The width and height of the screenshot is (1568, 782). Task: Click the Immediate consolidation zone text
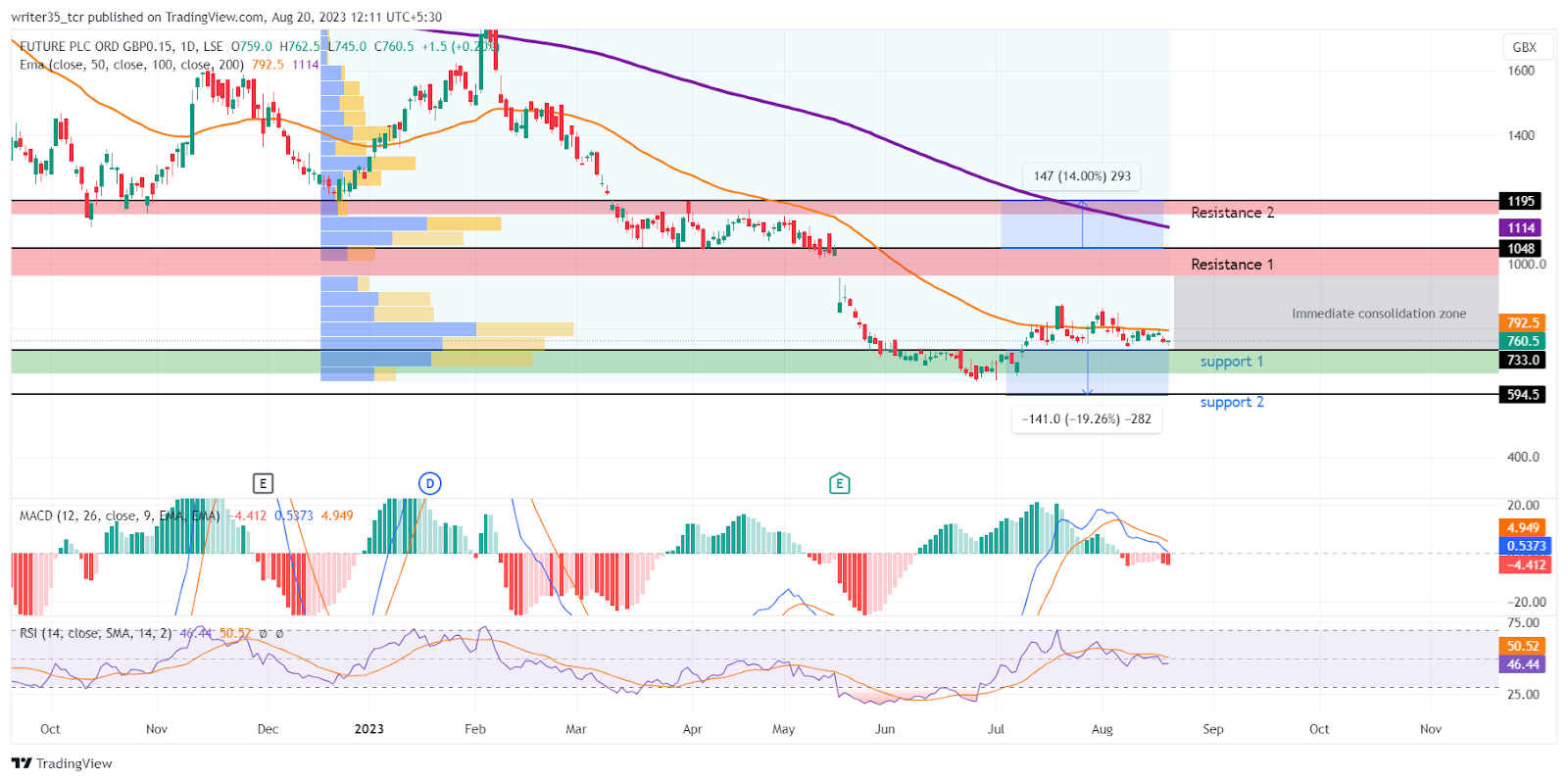click(x=1379, y=314)
